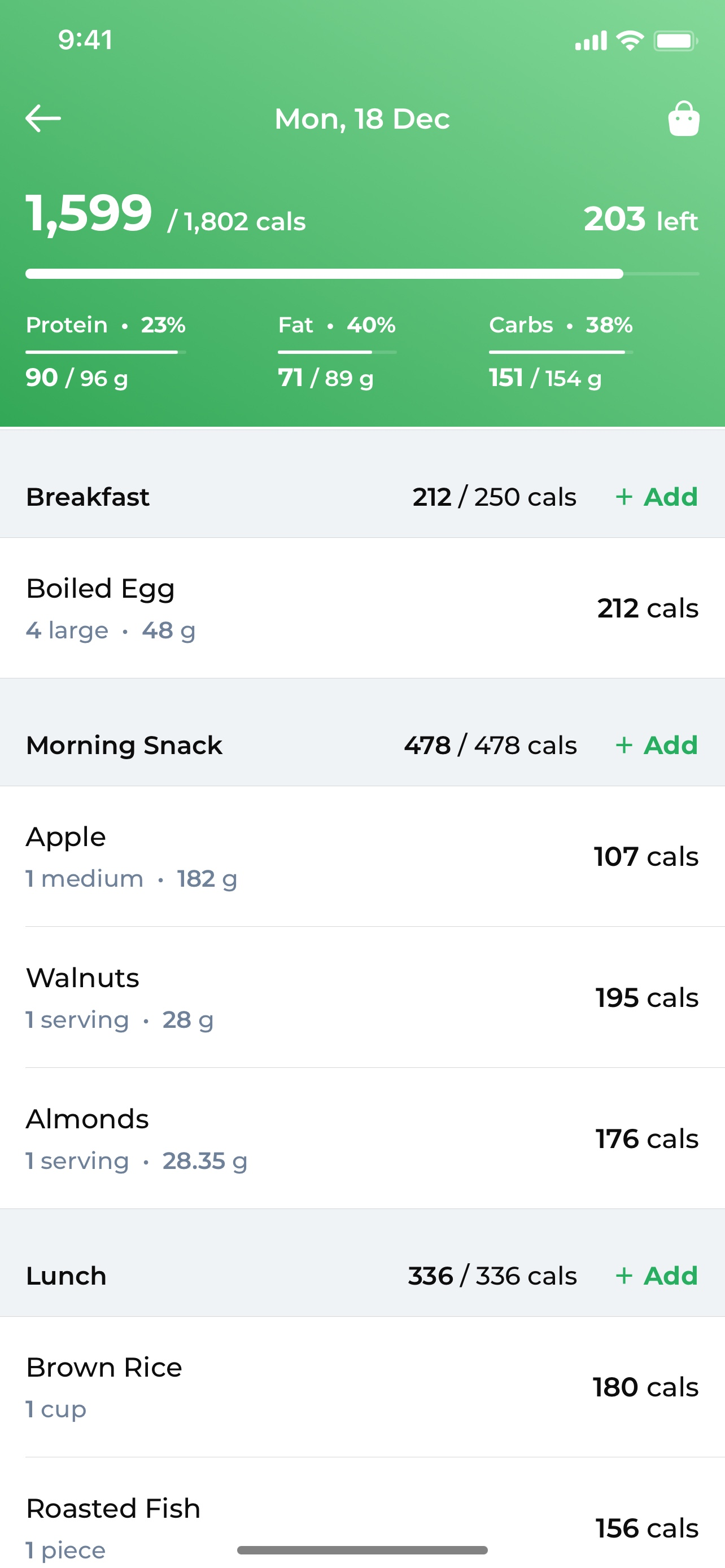Tap the Protein macro progress bar
The height and width of the screenshot is (1568, 725).
click(106, 352)
